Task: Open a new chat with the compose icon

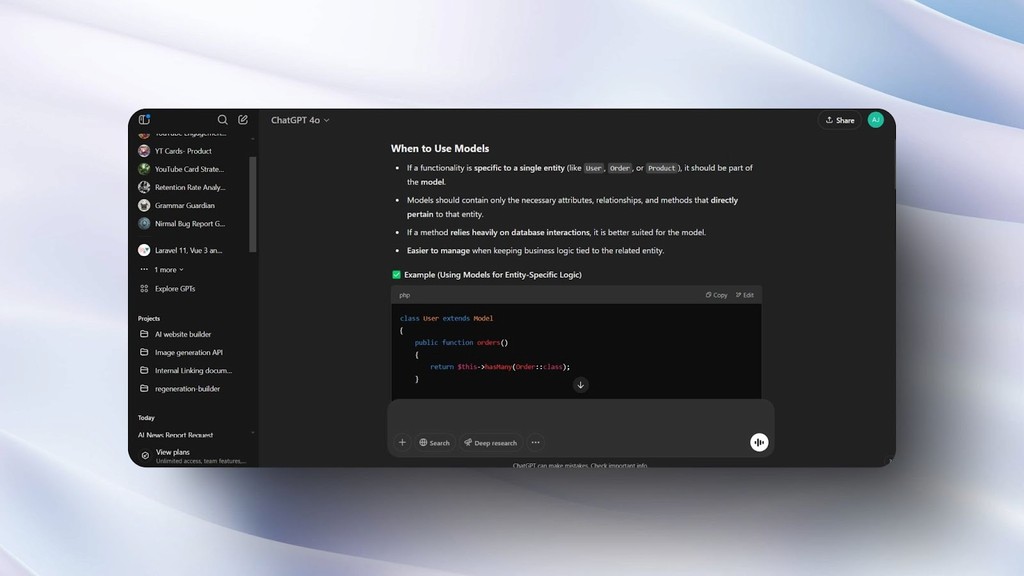Action: (x=242, y=119)
